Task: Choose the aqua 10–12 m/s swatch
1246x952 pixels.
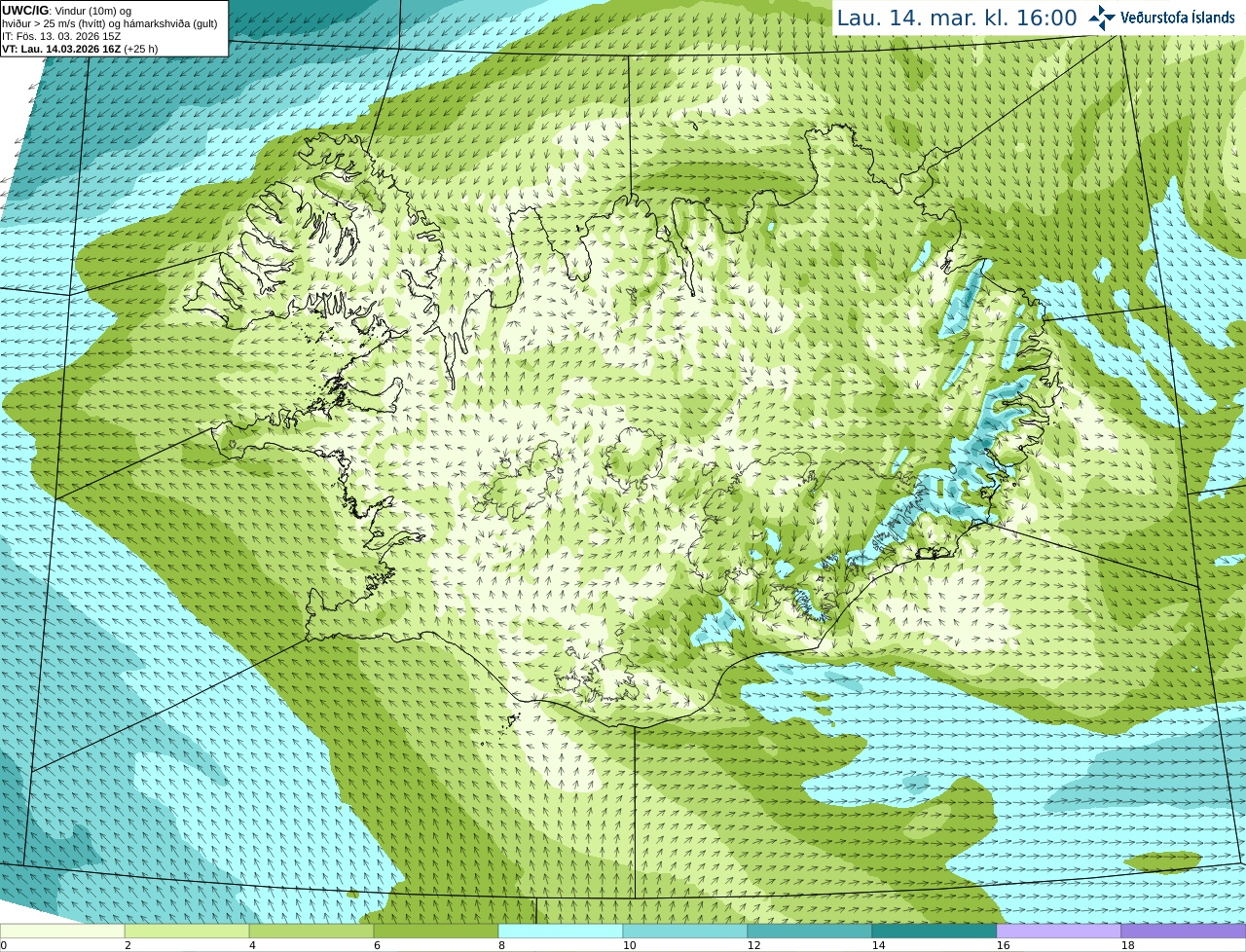Action: click(x=685, y=932)
